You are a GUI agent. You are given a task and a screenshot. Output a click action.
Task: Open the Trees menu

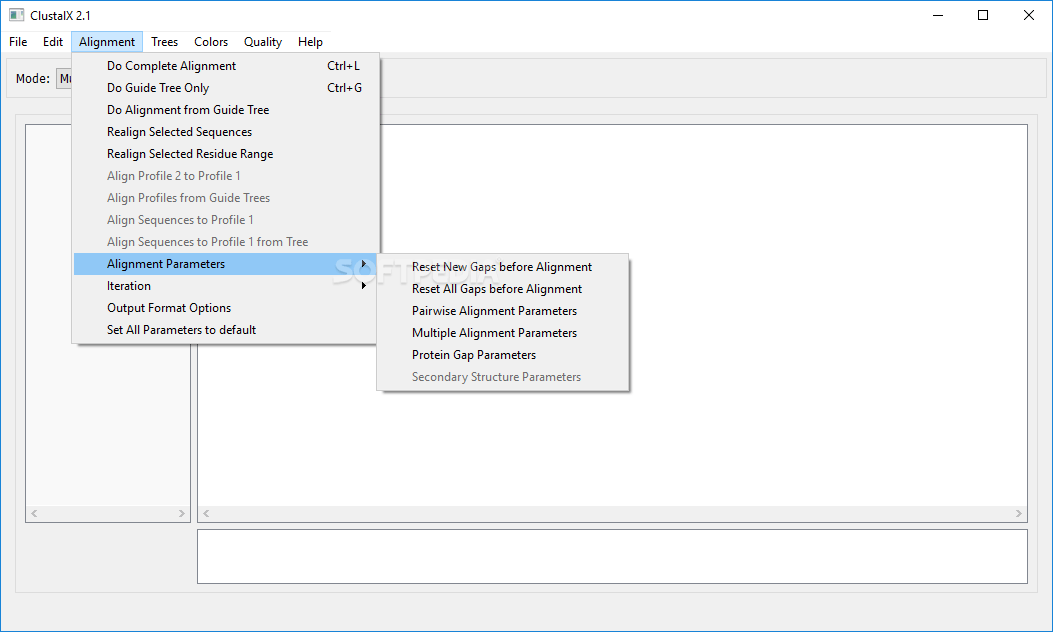tap(165, 42)
